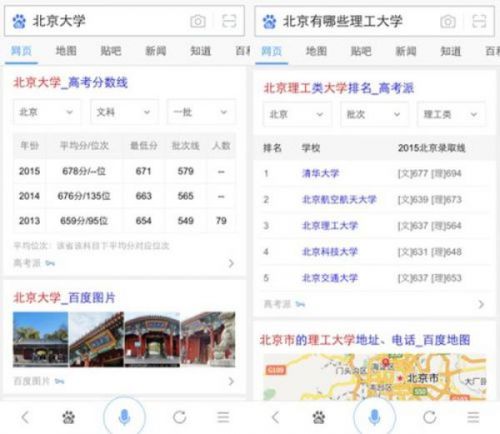Open 清华大学 link in ranking list
500x434 pixels.
(320, 173)
